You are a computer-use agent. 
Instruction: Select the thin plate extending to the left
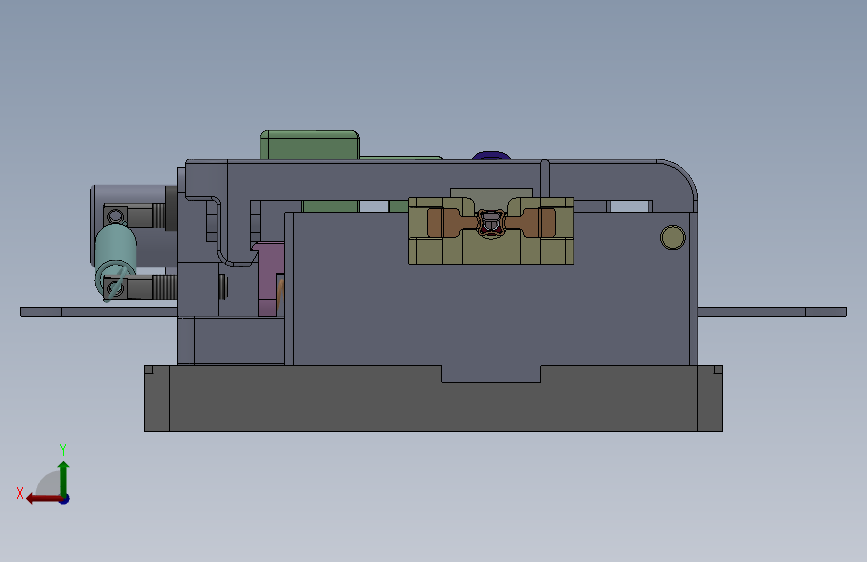[98, 312]
